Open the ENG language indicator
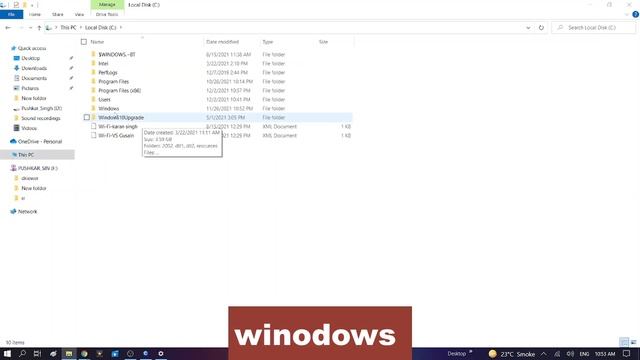The height and width of the screenshot is (360, 640). [x=584, y=354]
